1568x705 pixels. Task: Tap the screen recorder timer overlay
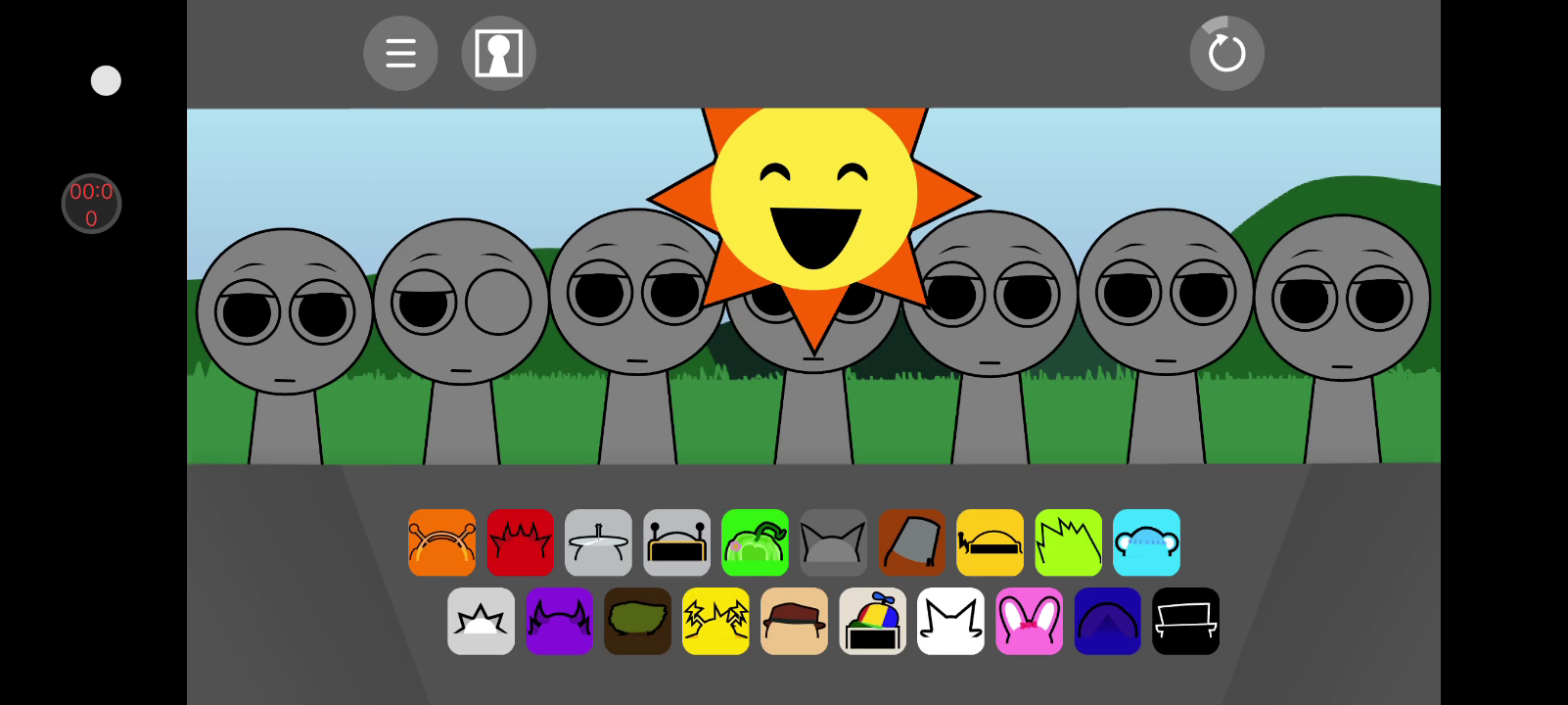tap(91, 204)
